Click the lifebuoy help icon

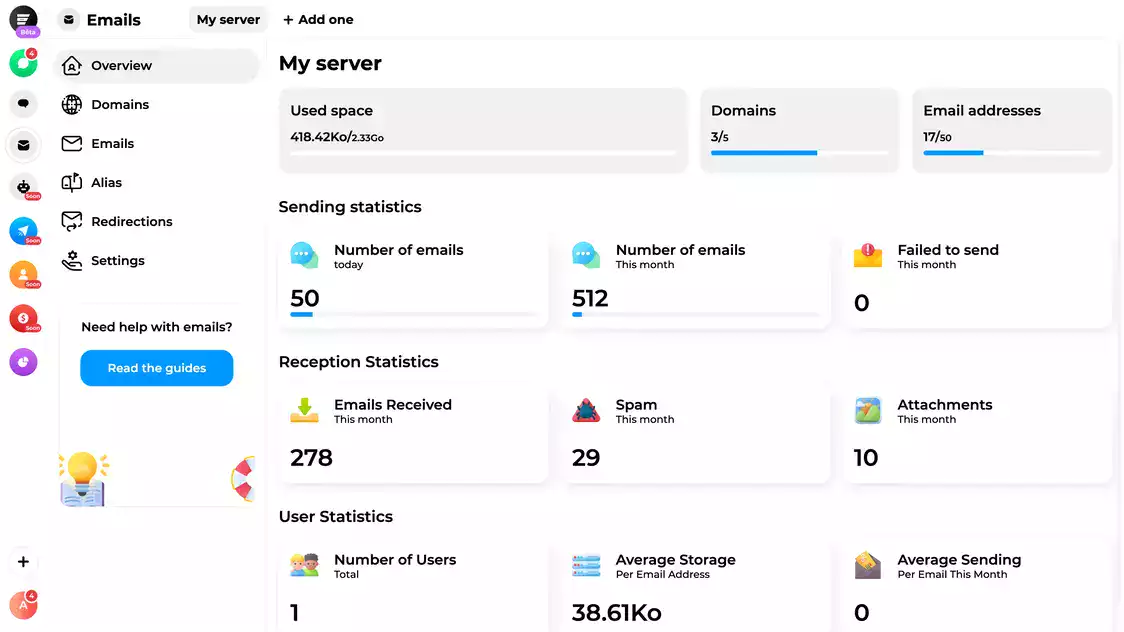(x=244, y=479)
